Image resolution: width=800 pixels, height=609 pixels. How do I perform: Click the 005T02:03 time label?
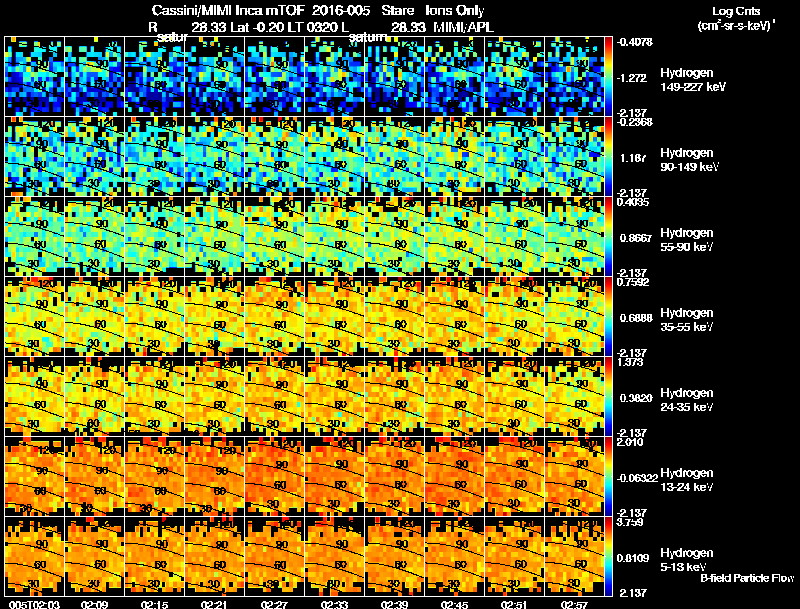[x=35, y=604]
